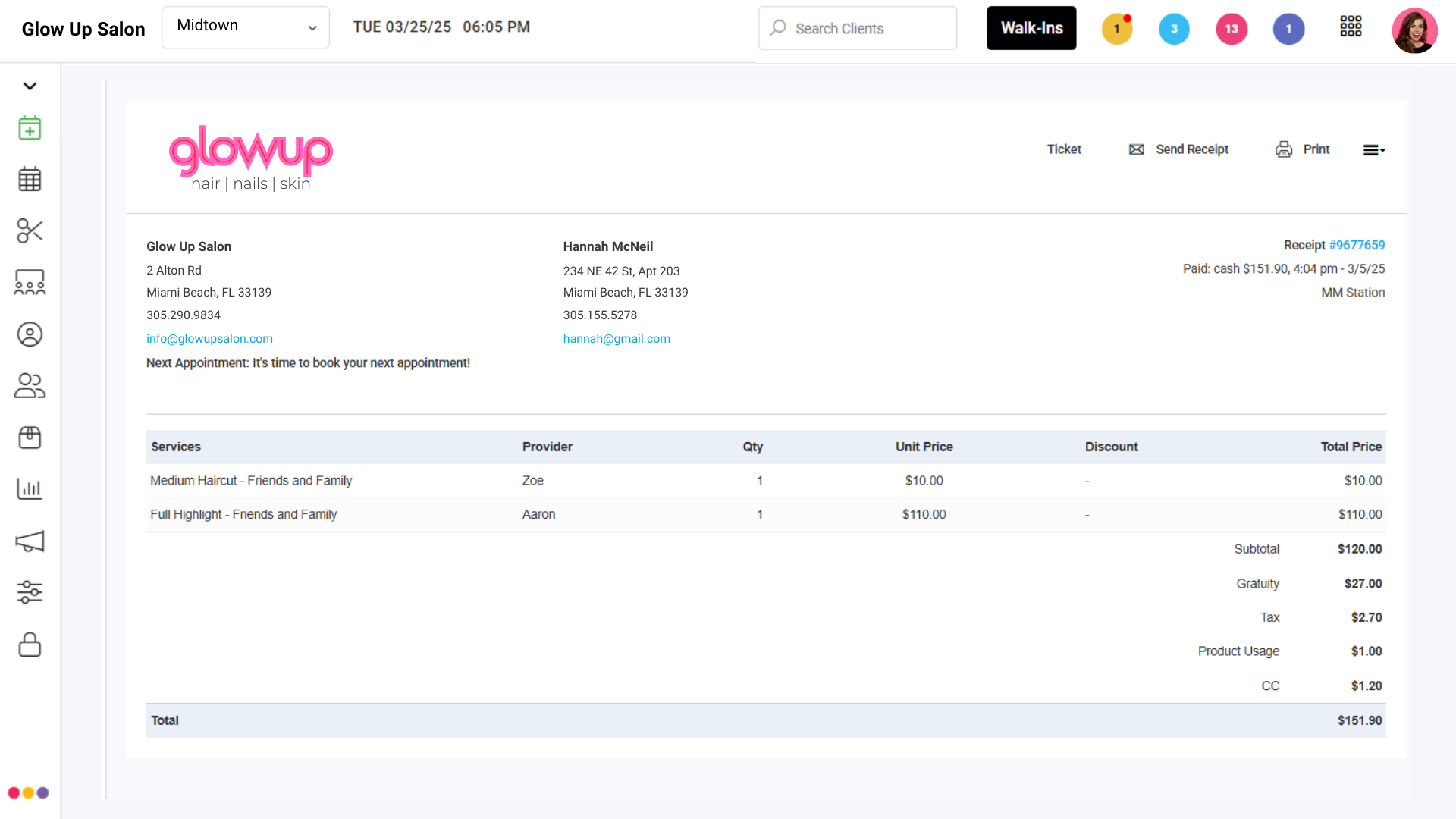Open the group class icon in sidebar

coord(30,282)
